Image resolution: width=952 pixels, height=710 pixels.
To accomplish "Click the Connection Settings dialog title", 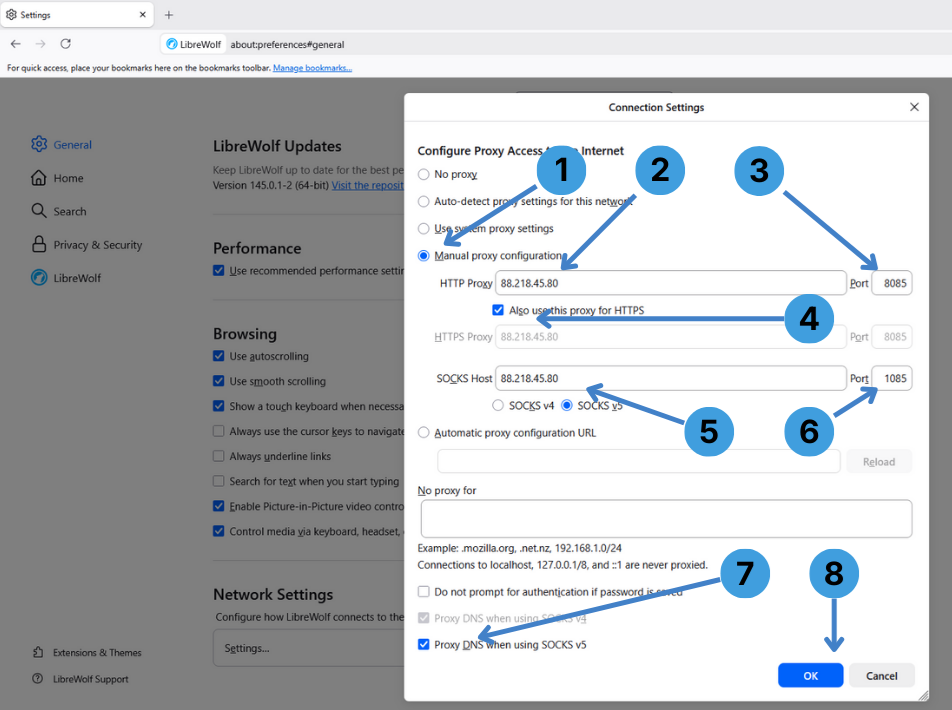I will [x=656, y=108].
